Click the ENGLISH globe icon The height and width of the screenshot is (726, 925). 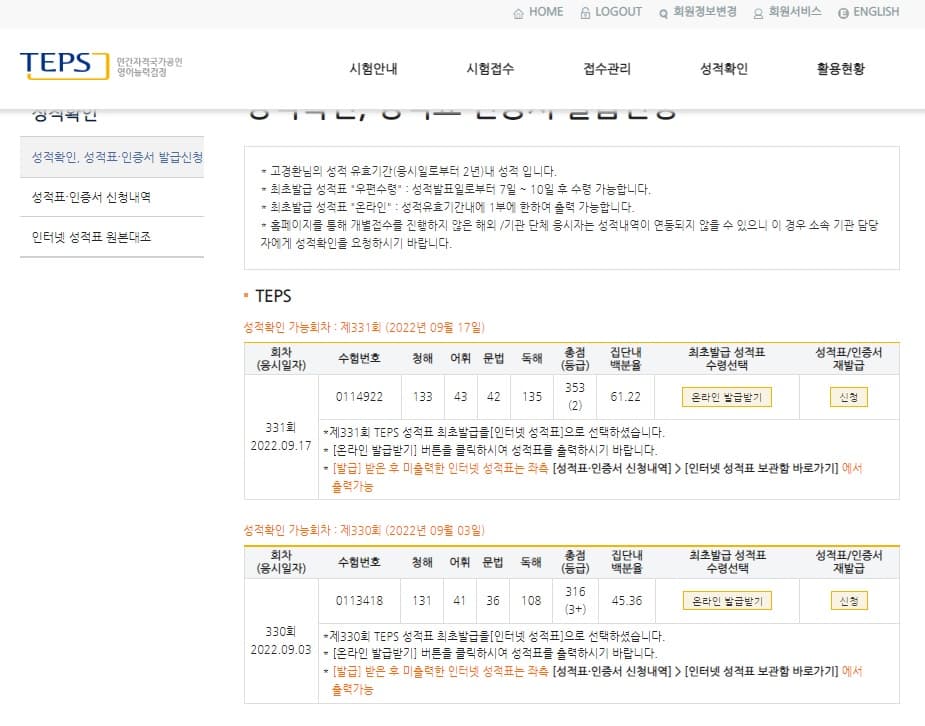(843, 14)
